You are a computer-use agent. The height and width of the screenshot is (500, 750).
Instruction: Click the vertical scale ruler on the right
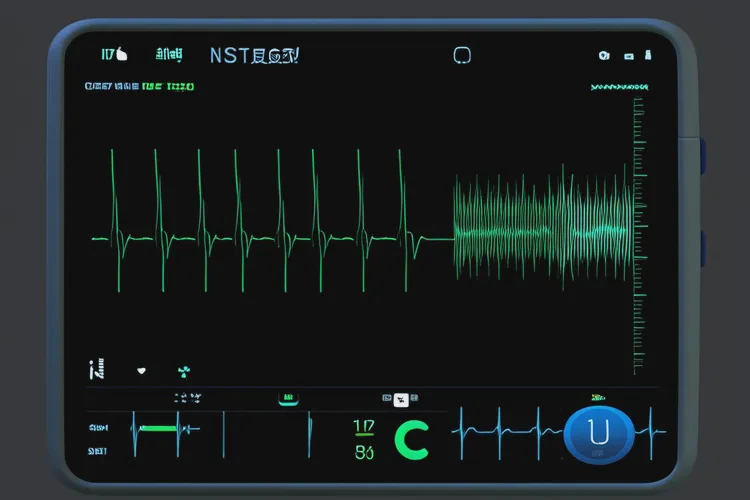(x=636, y=230)
